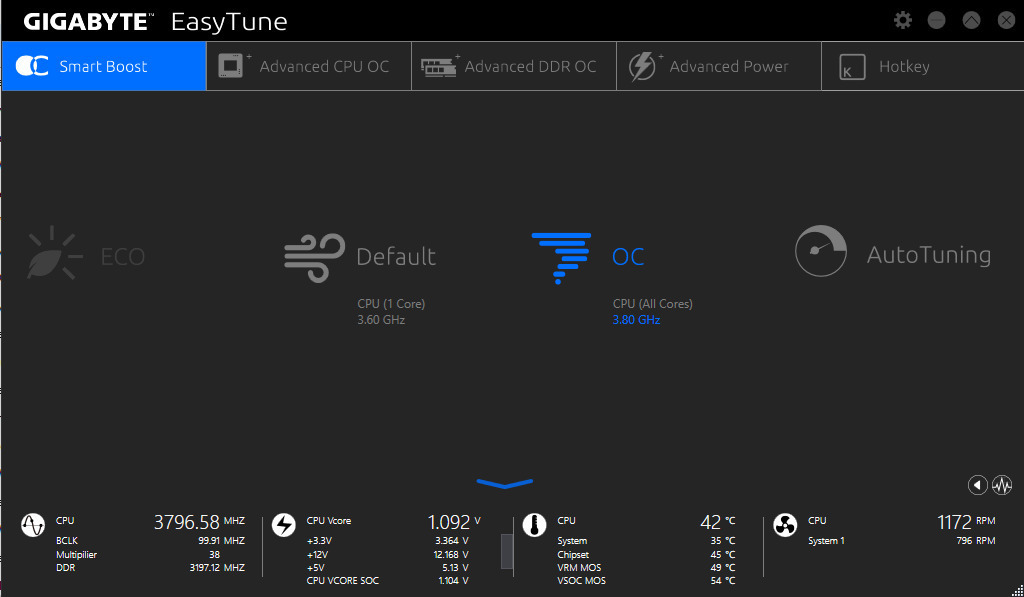The image size is (1024, 597).
Task: Click the CPU frequency waveform icon
Action: (33, 524)
